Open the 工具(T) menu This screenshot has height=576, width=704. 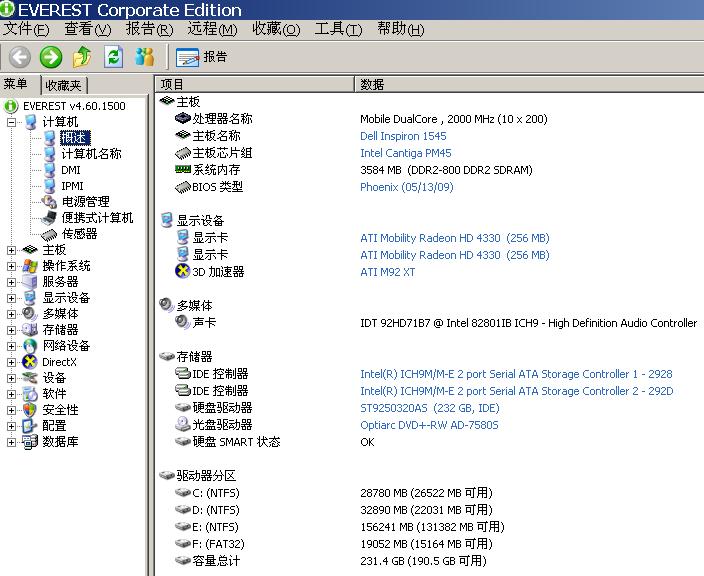[338, 29]
